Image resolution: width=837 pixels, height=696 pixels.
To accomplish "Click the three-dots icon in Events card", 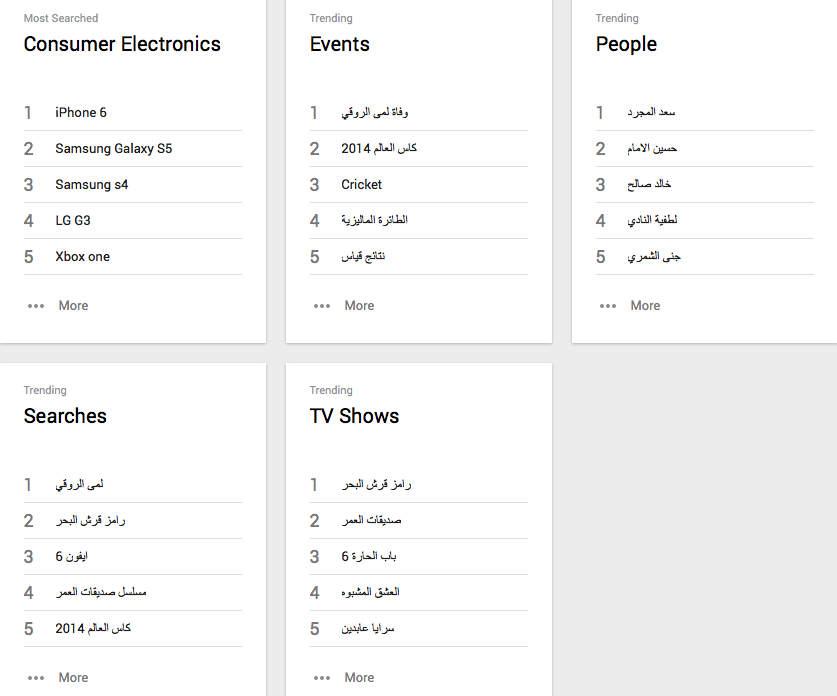I will click(x=322, y=306).
